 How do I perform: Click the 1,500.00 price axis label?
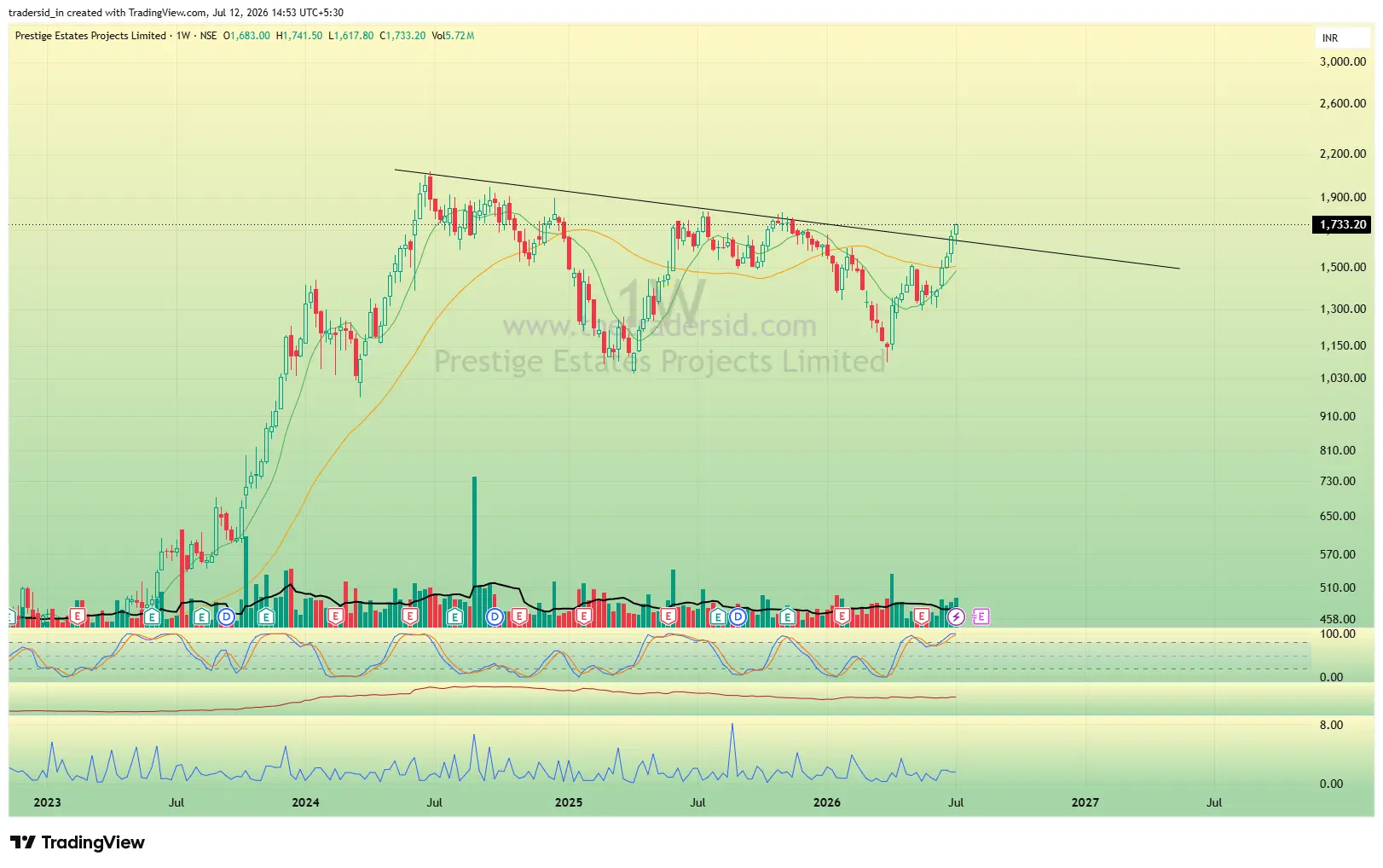coord(1342,267)
